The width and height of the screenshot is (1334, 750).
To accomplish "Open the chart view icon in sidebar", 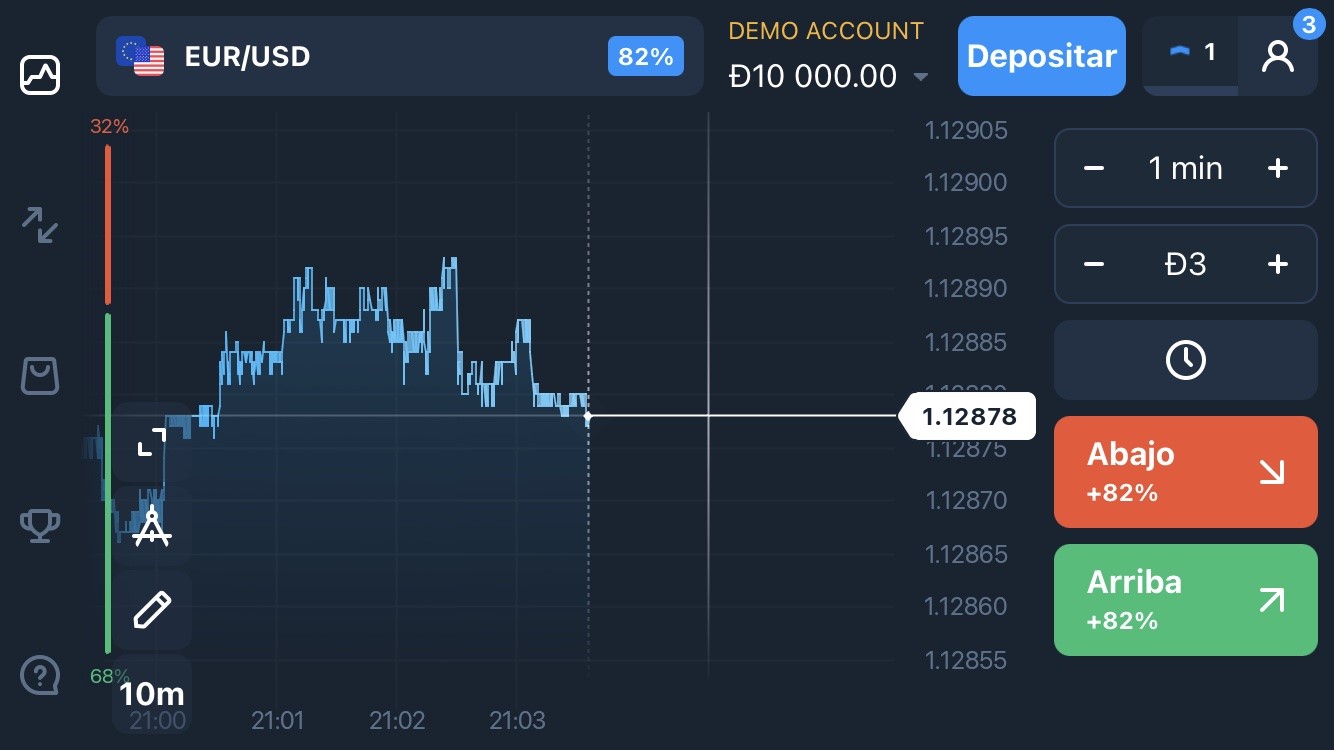I will click(40, 75).
